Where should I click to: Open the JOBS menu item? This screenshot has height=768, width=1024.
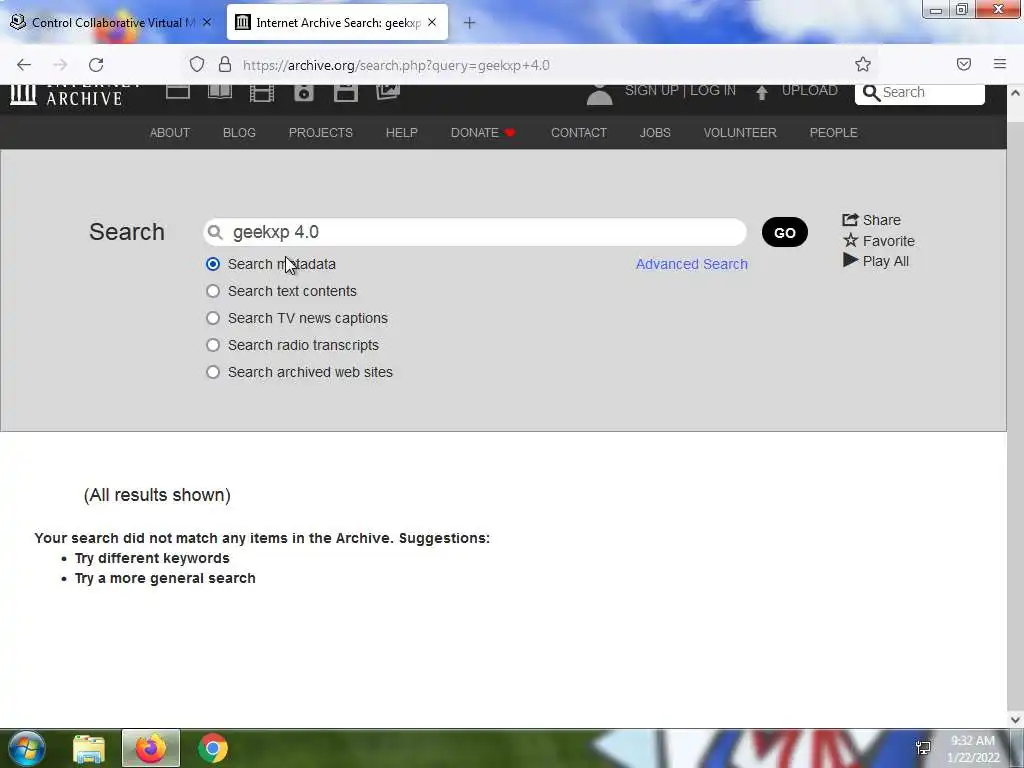[655, 133]
